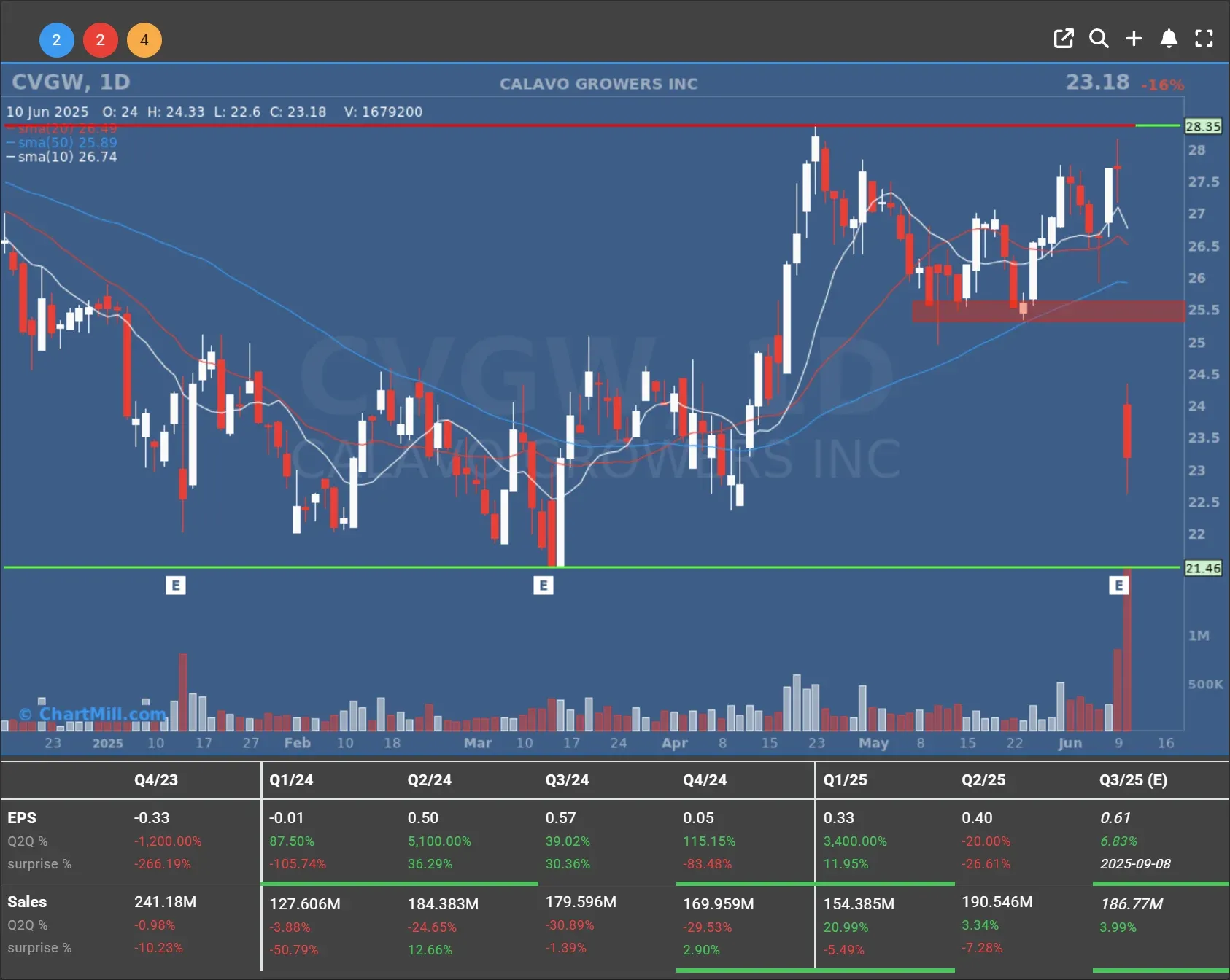
Task: Click the bell alert icon
Action: 1169,39
